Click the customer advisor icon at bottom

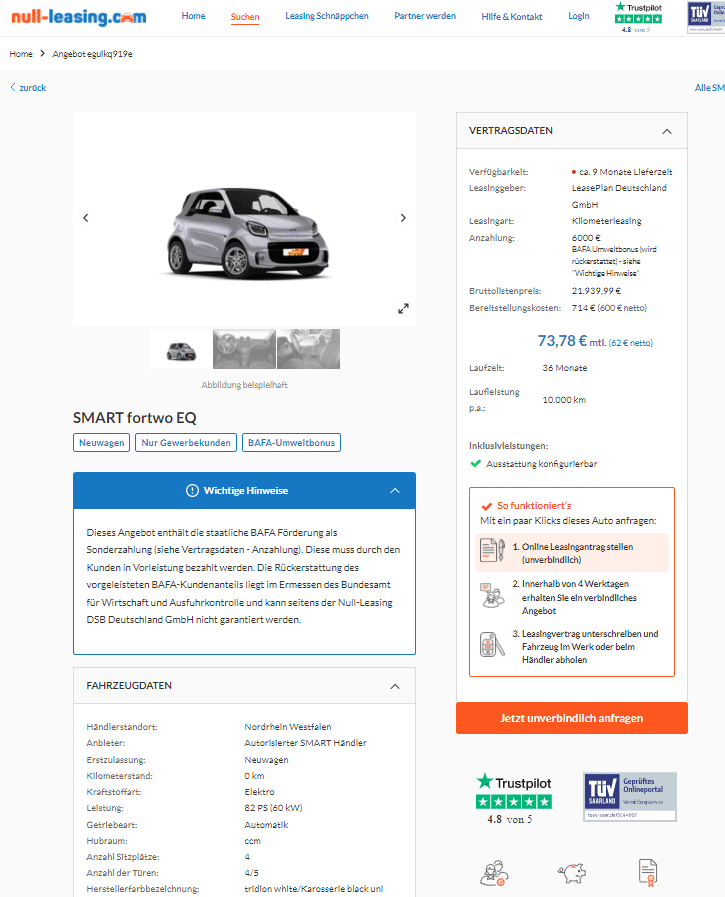[x=494, y=873]
